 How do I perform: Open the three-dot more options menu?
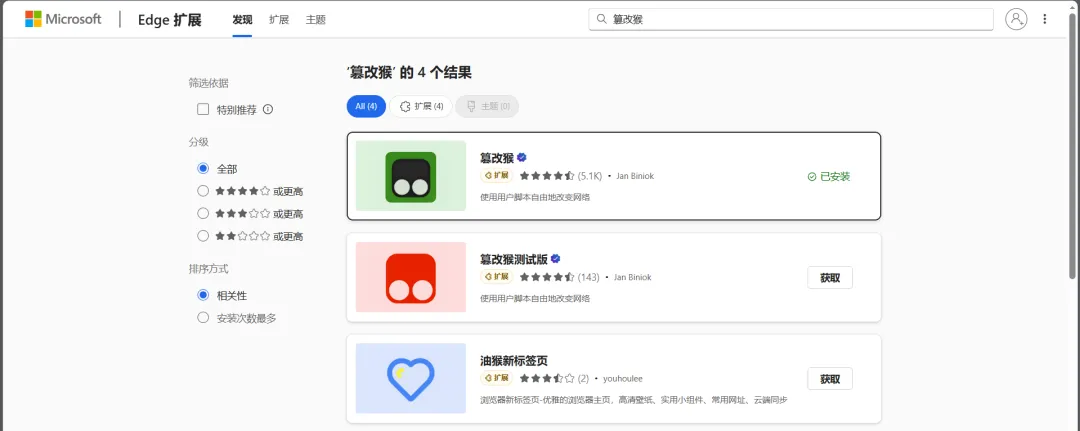tap(1044, 19)
